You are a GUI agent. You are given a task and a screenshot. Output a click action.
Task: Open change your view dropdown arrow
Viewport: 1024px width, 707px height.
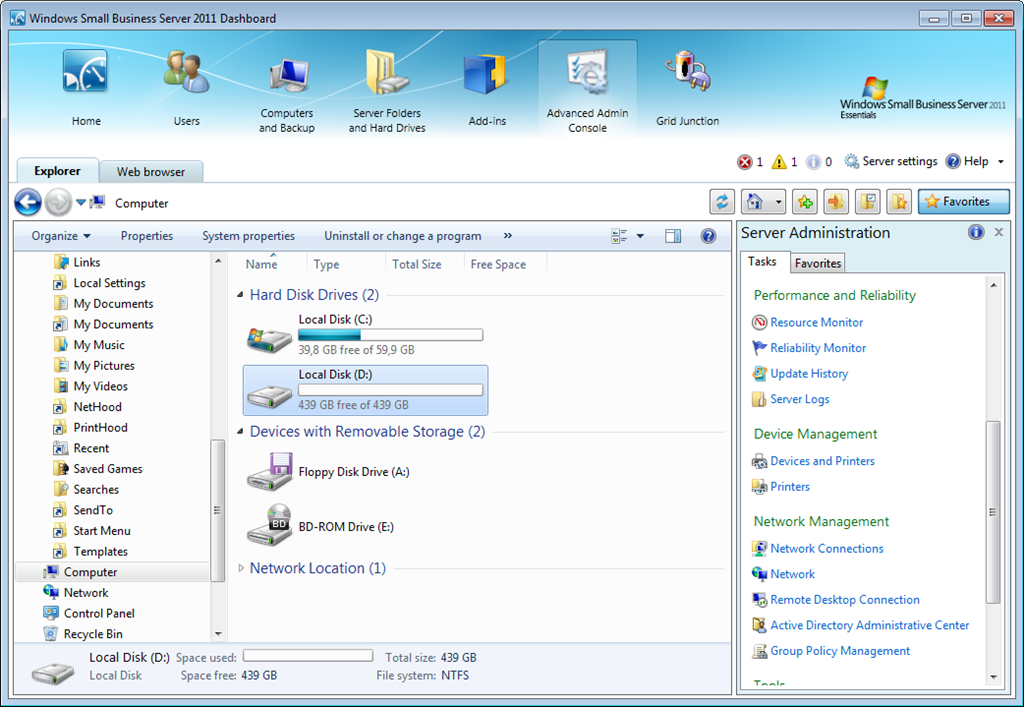(x=640, y=236)
